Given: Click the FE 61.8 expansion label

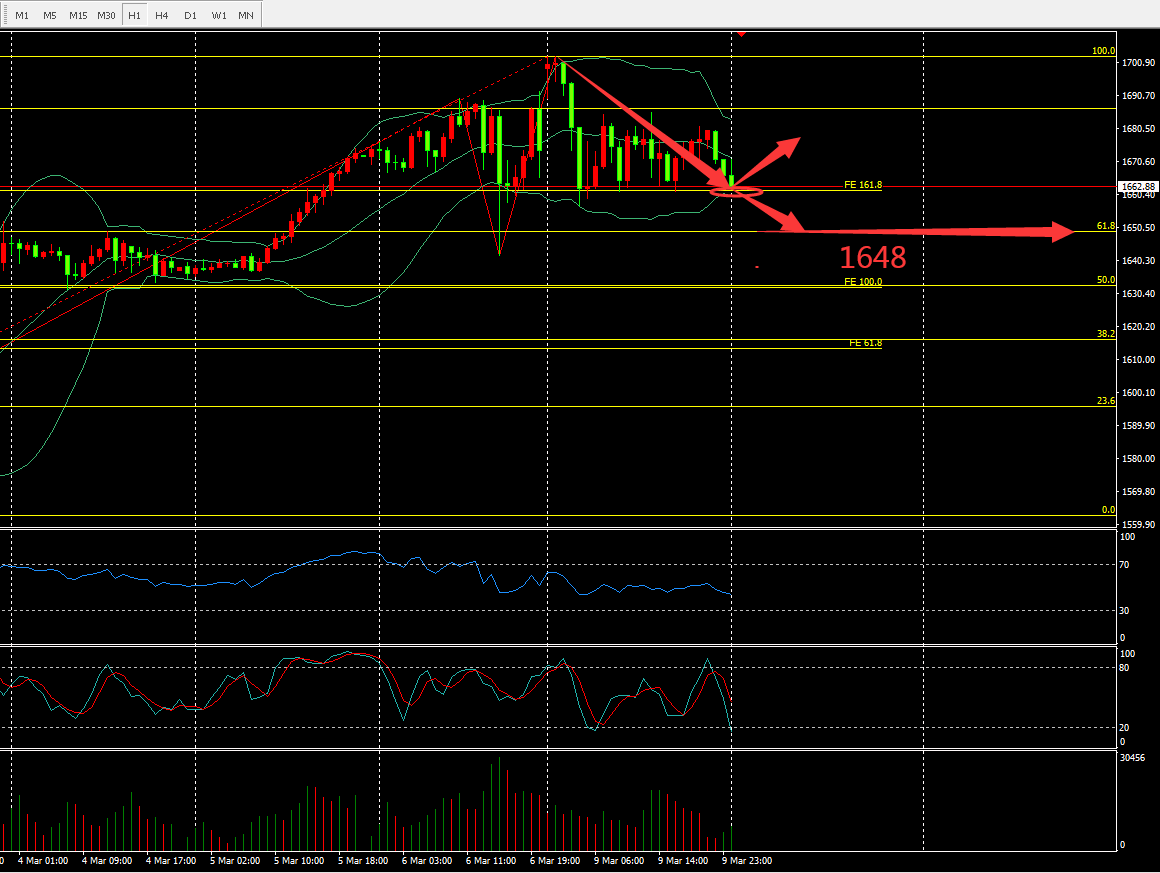Looking at the screenshot, I should pyautogui.click(x=865, y=343).
